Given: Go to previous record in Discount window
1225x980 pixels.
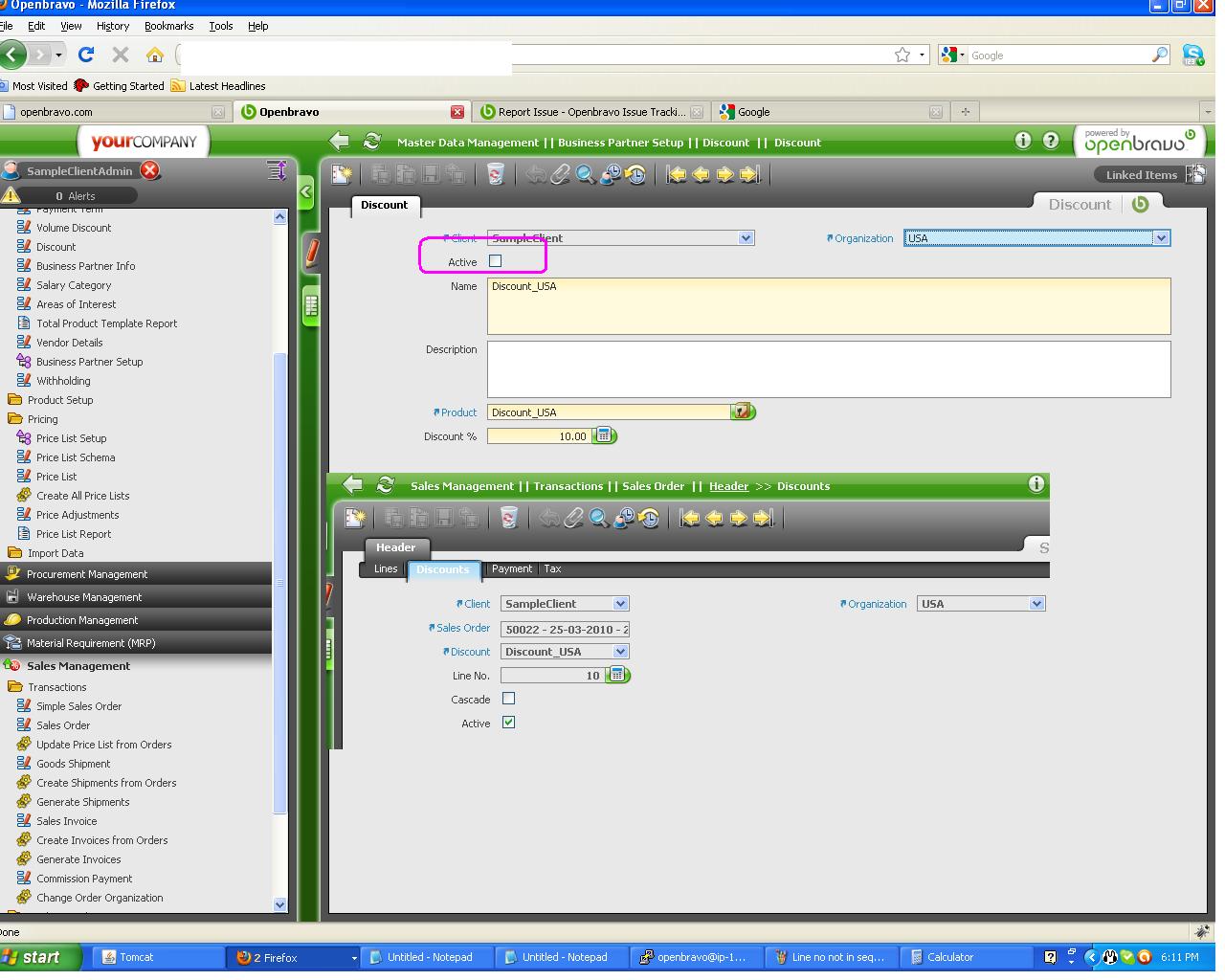Looking at the screenshot, I should tap(701, 174).
